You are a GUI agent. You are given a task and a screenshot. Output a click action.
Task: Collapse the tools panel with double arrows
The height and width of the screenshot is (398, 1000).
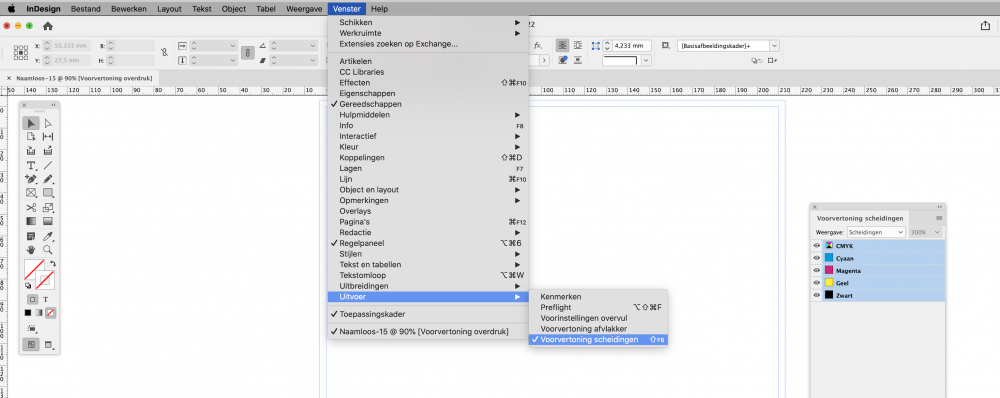coord(54,105)
